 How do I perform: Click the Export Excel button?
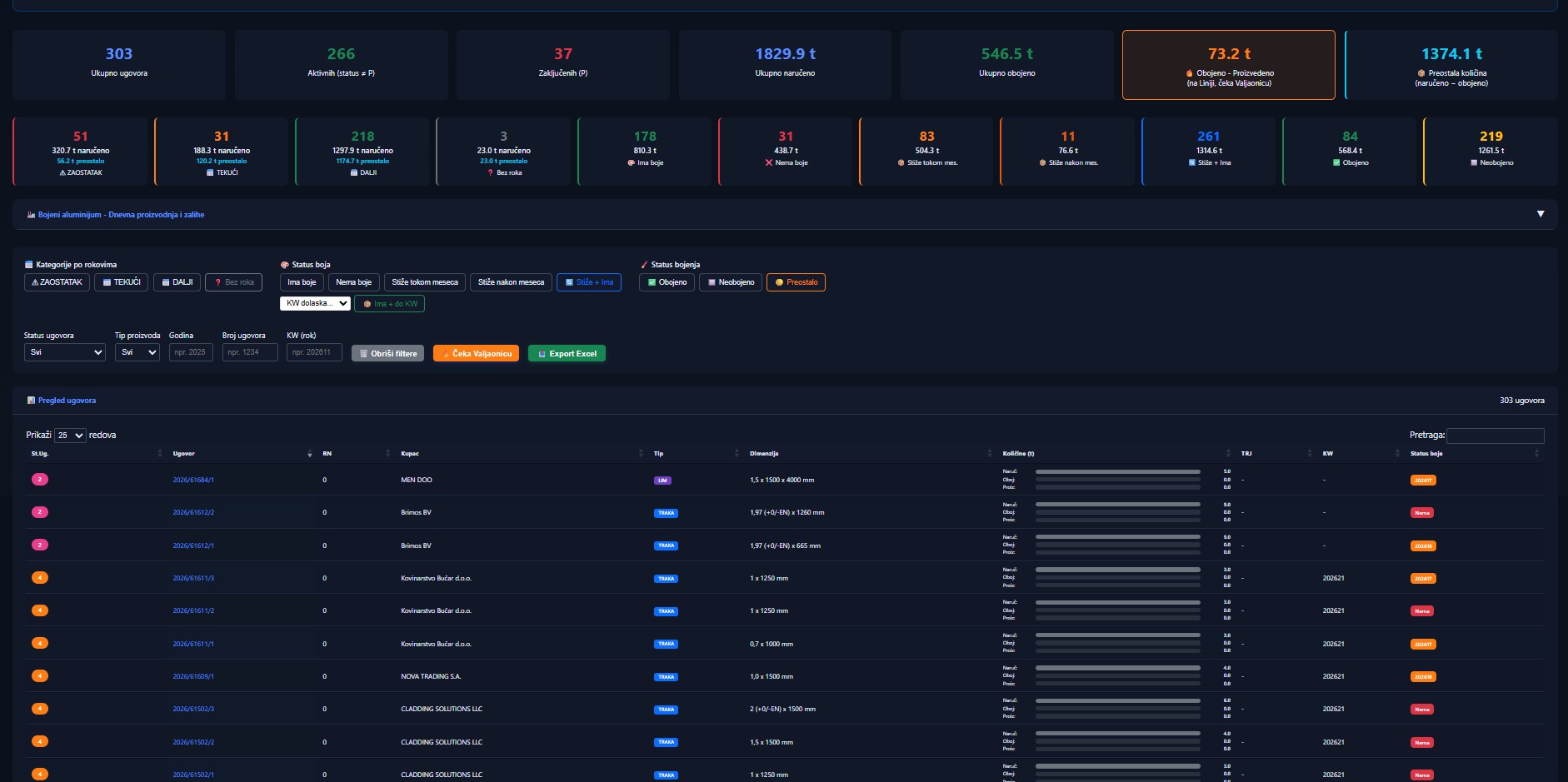pyautogui.click(x=567, y=354)
